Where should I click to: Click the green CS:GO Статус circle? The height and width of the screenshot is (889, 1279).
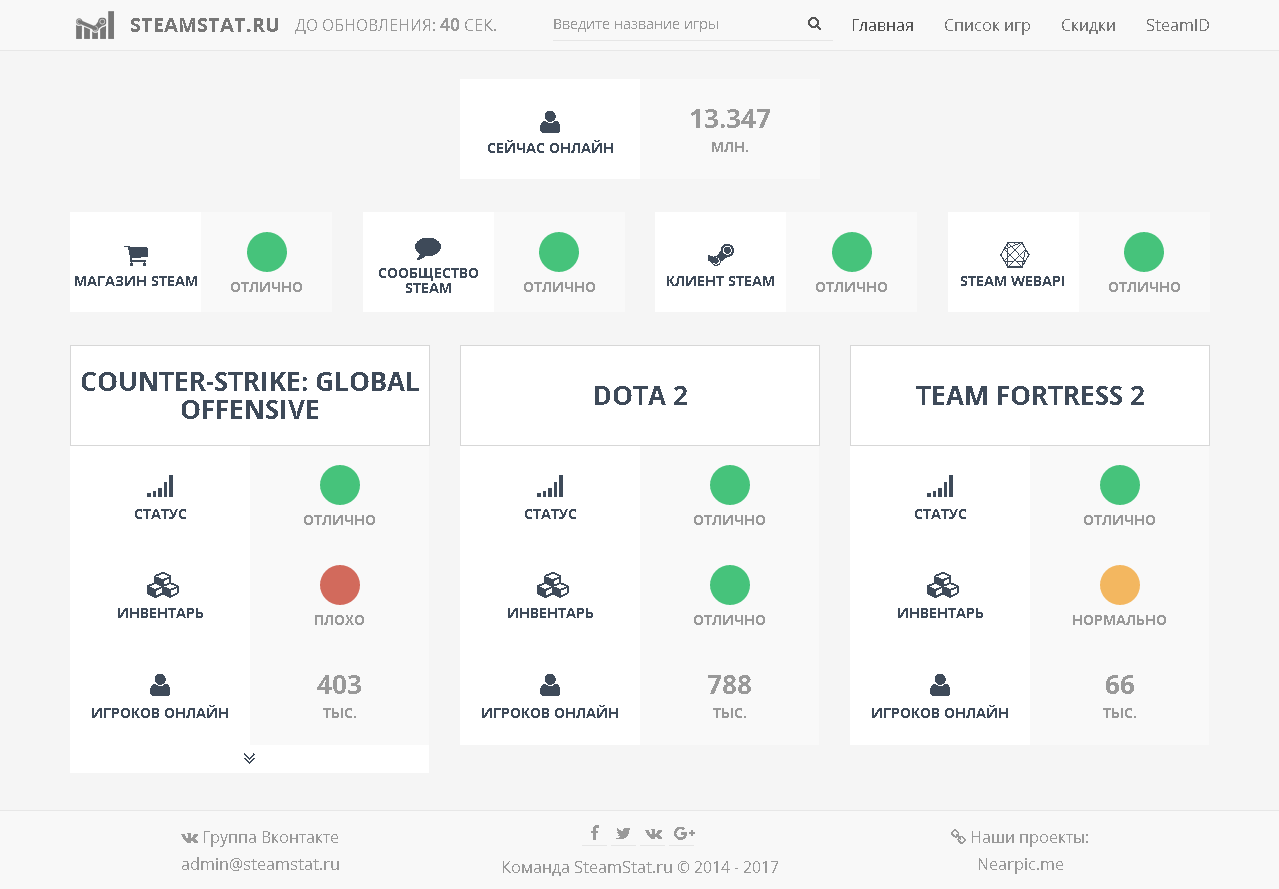(340, 486)
